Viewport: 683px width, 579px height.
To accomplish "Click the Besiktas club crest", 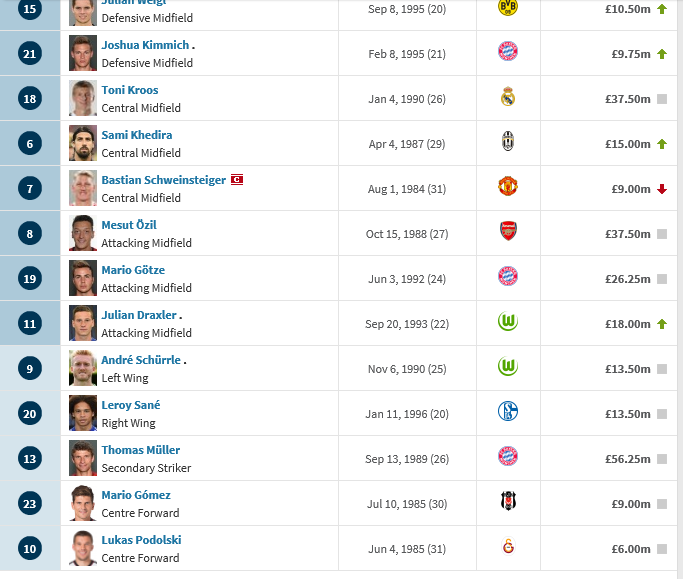I will (508, 501).
